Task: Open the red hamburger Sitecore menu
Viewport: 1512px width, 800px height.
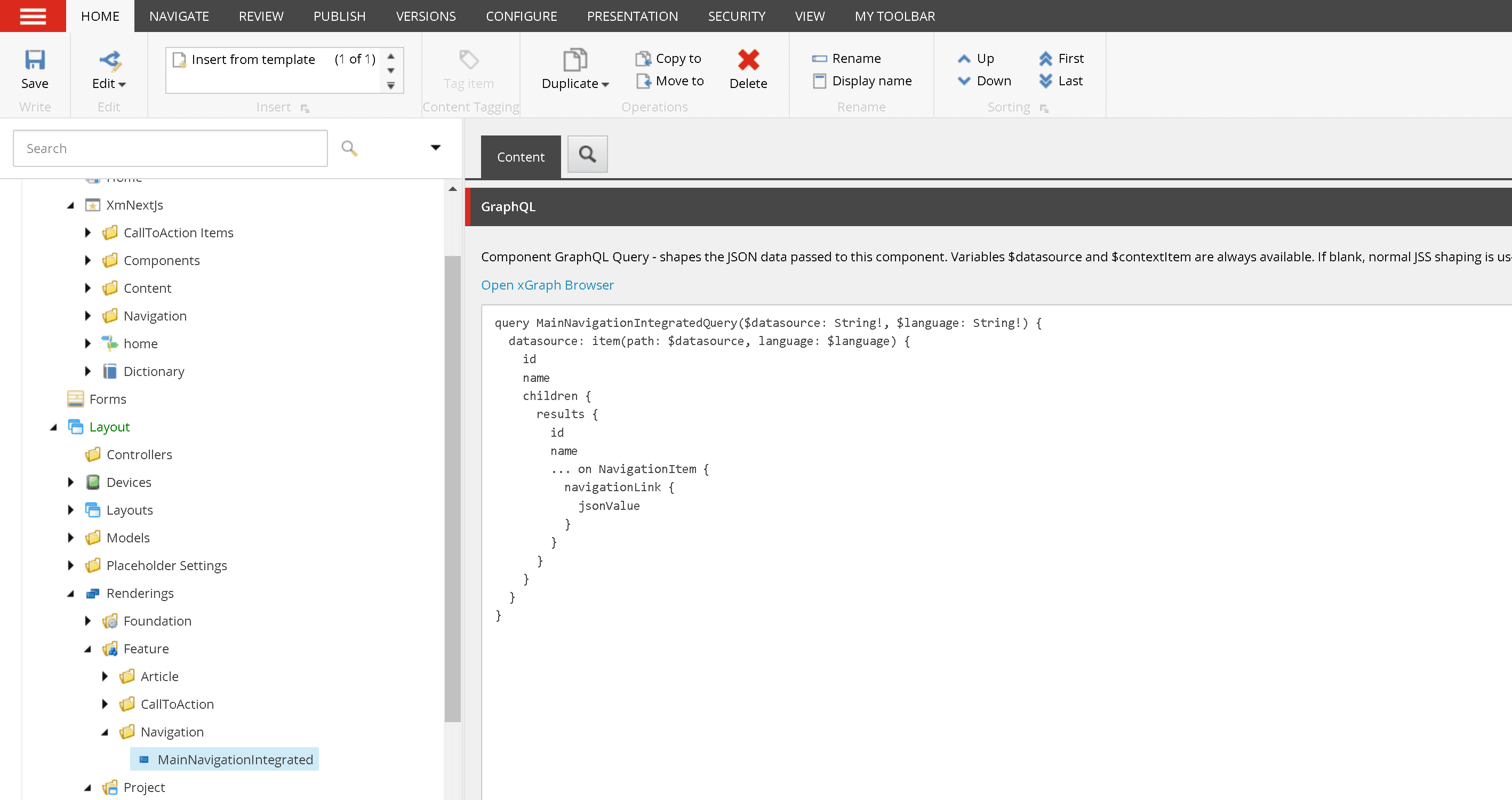Action: [33, 16]
